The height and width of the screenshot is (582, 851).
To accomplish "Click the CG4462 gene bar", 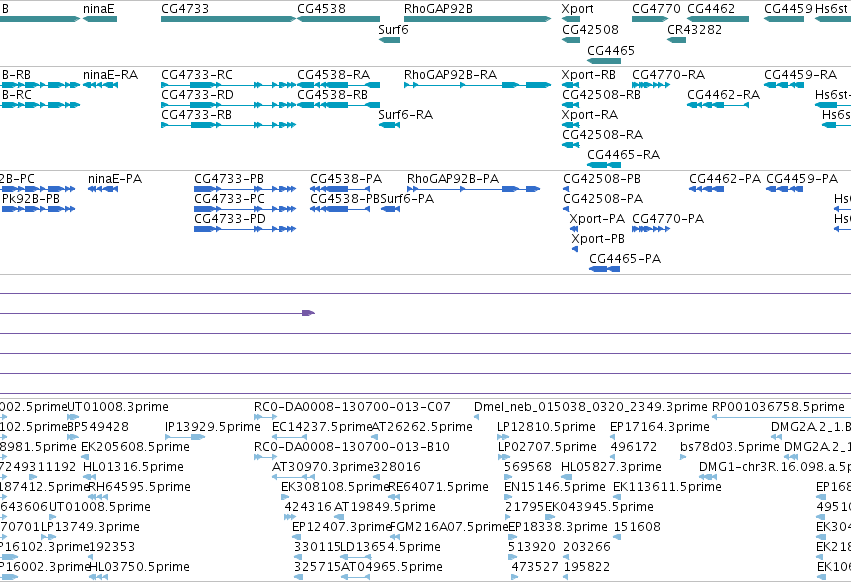I will pos(718,19).
